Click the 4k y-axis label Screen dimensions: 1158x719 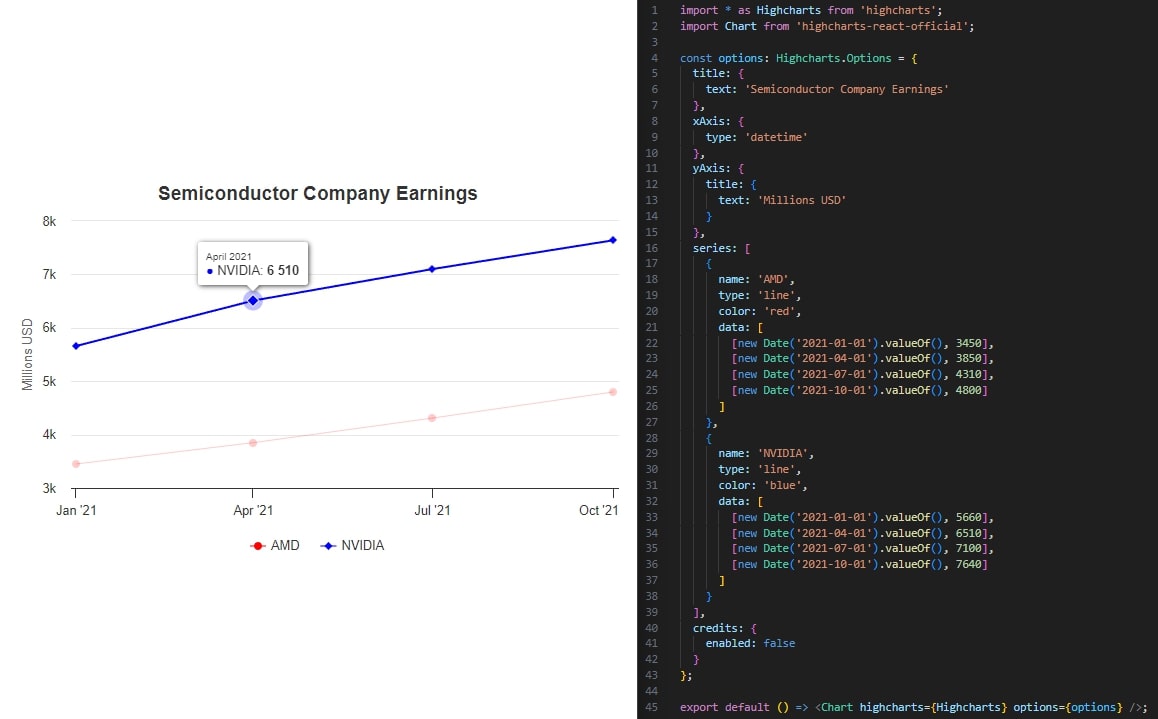(x=49, y=435)
